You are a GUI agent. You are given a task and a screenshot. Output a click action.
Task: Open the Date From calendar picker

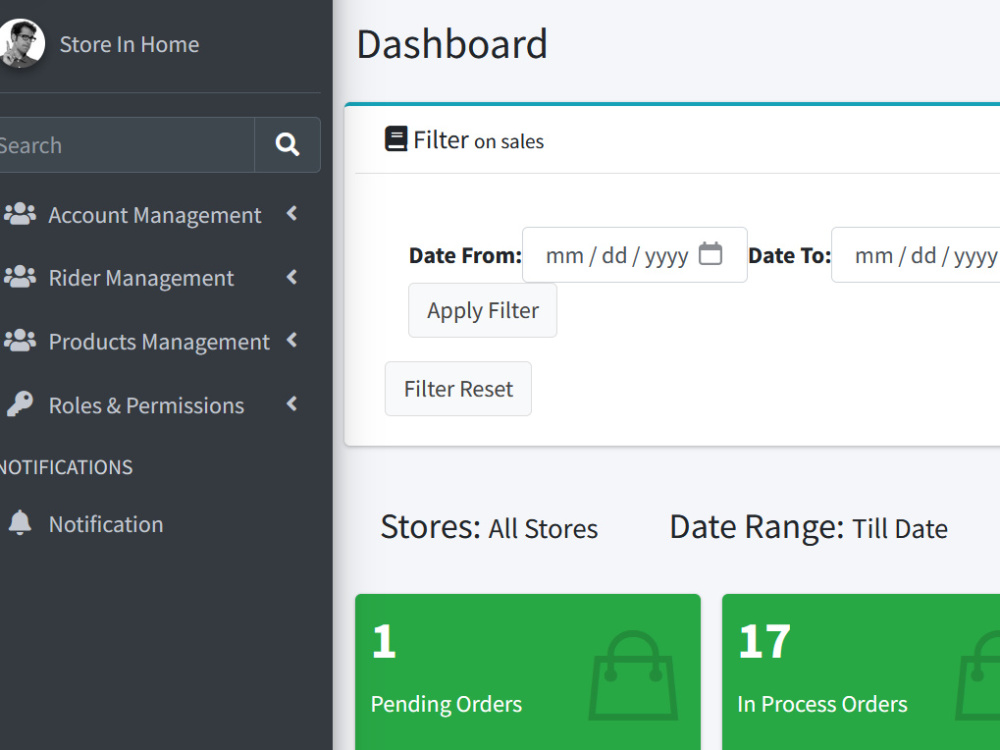click(710, 254)
